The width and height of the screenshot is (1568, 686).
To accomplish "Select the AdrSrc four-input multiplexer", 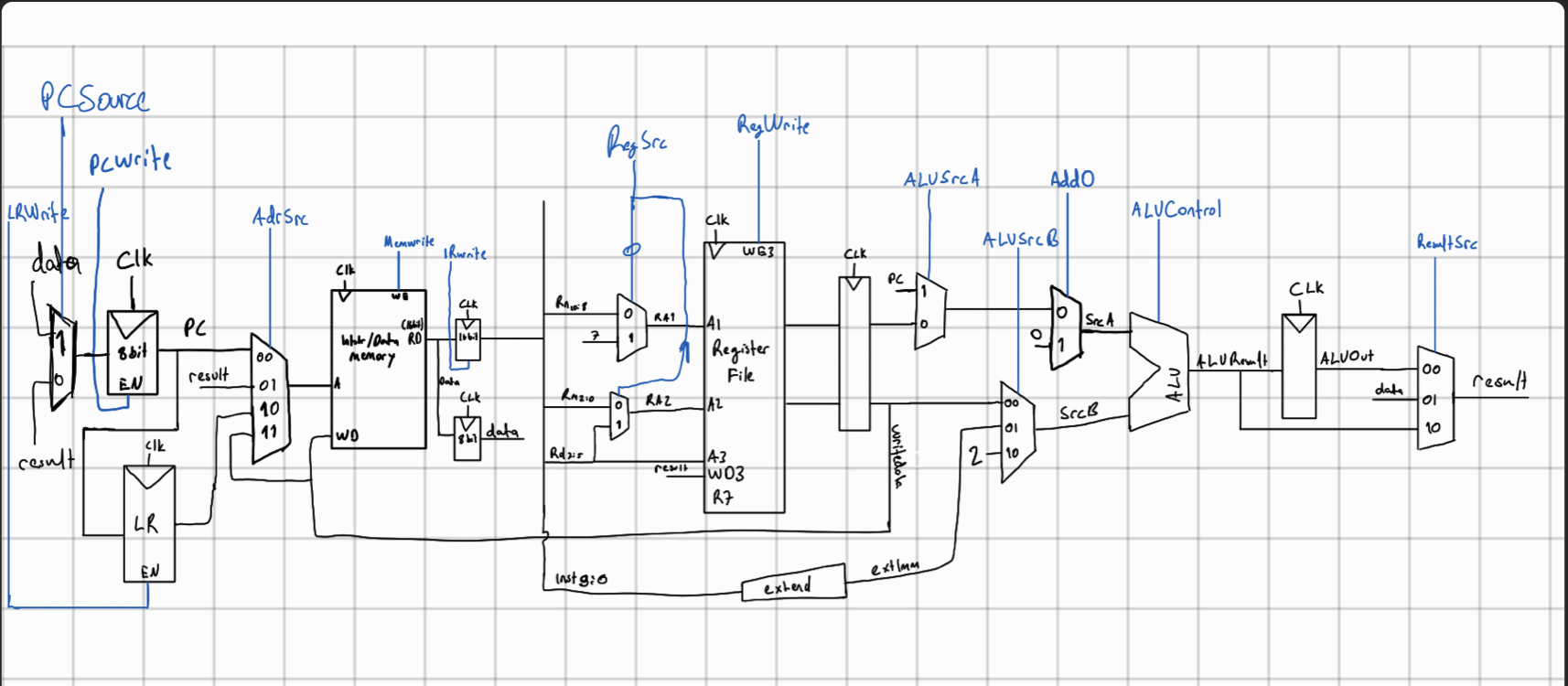I will (270, 398).
